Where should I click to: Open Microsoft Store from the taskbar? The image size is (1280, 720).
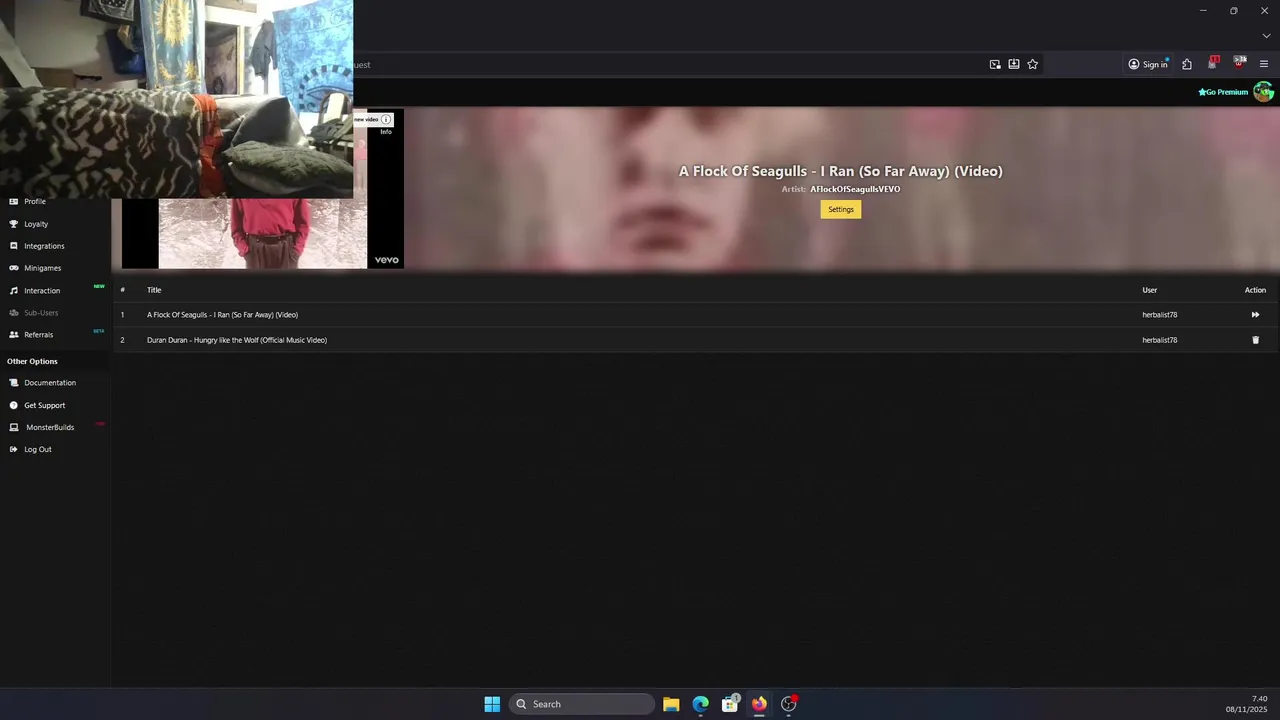point(730,704)
